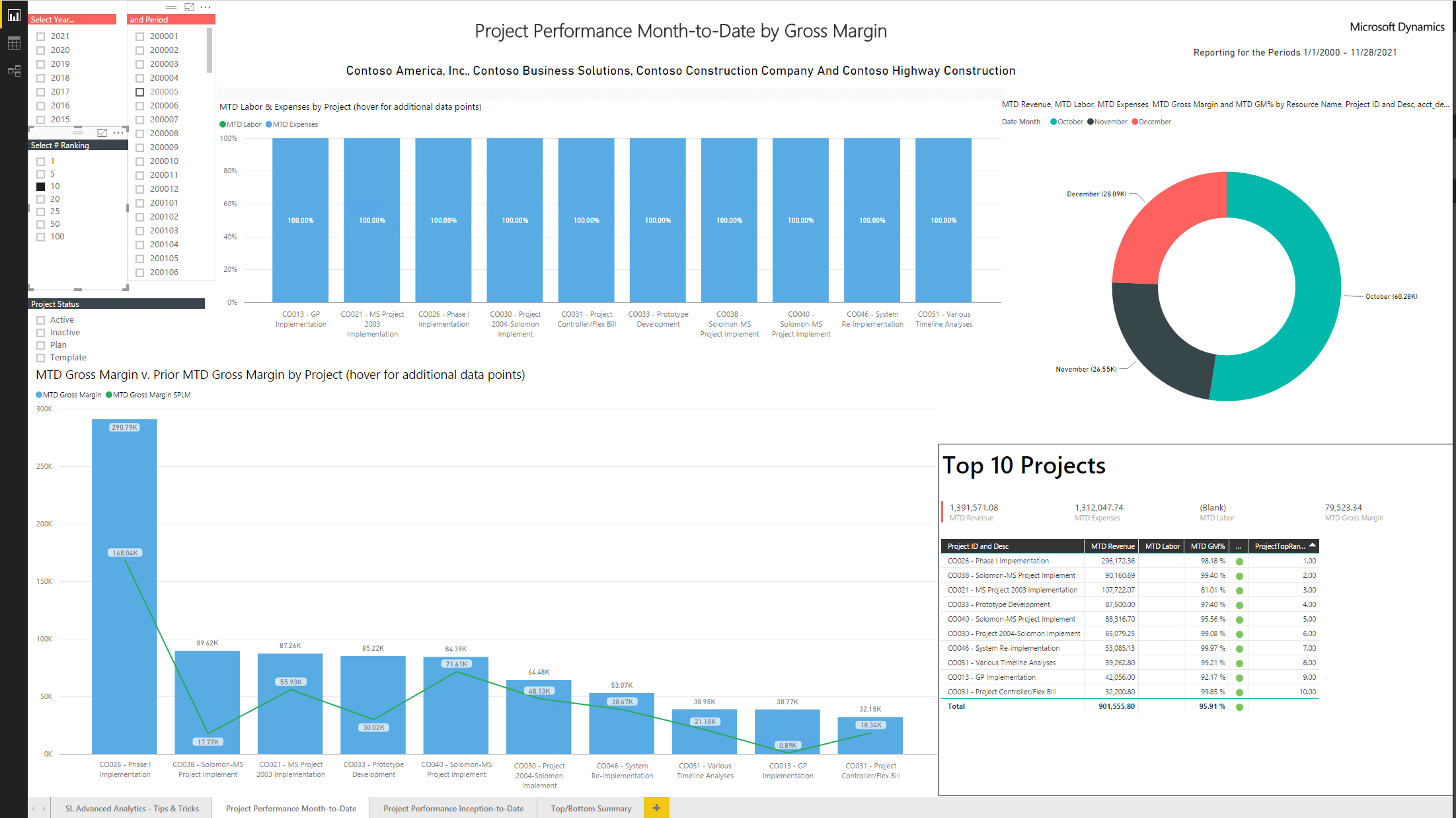Click MTD Labor legend marker
The width and height of the screenshot is (1456, 818).
[223, 124]
